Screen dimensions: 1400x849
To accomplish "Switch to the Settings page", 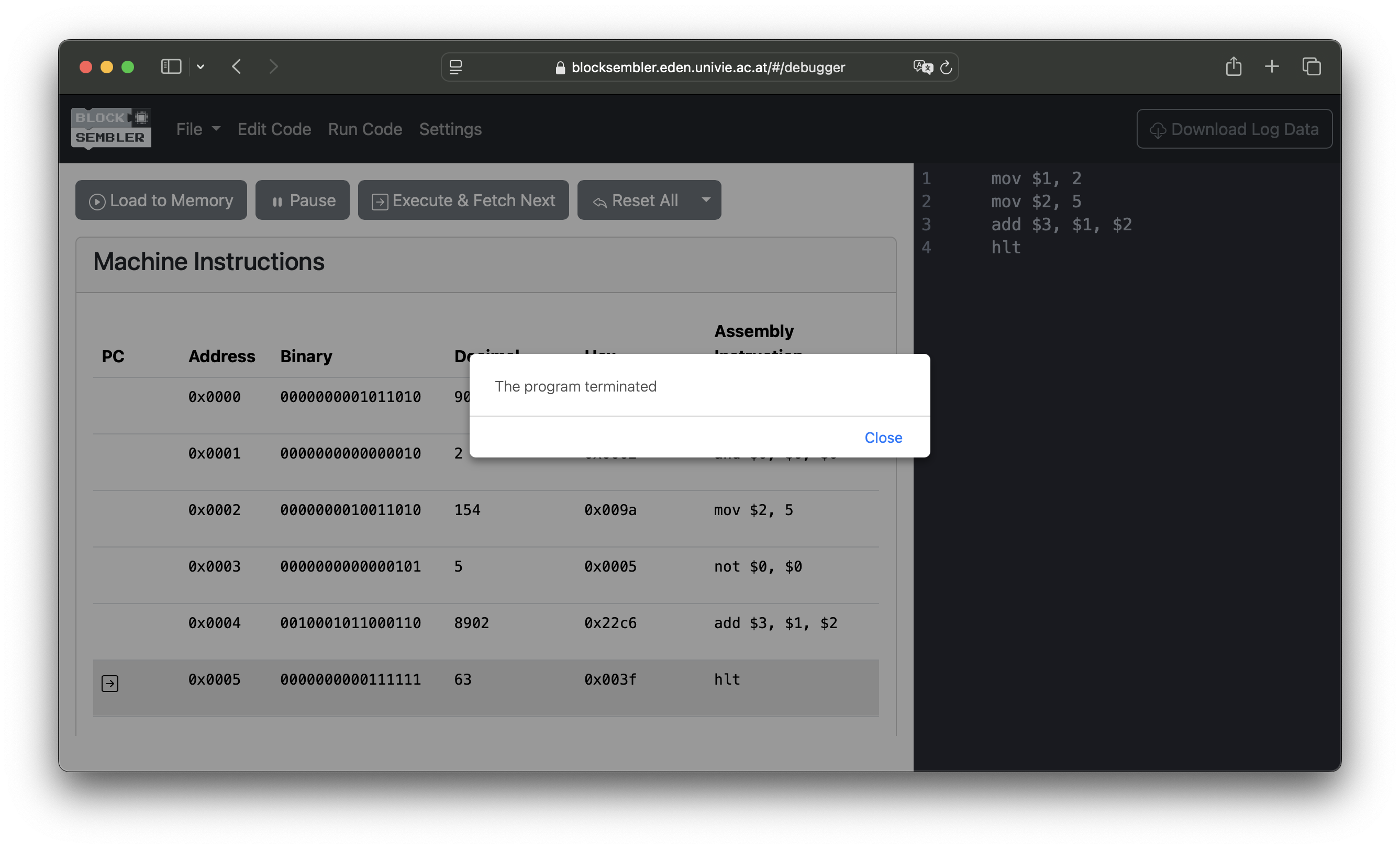I will (x=450, y=129).
